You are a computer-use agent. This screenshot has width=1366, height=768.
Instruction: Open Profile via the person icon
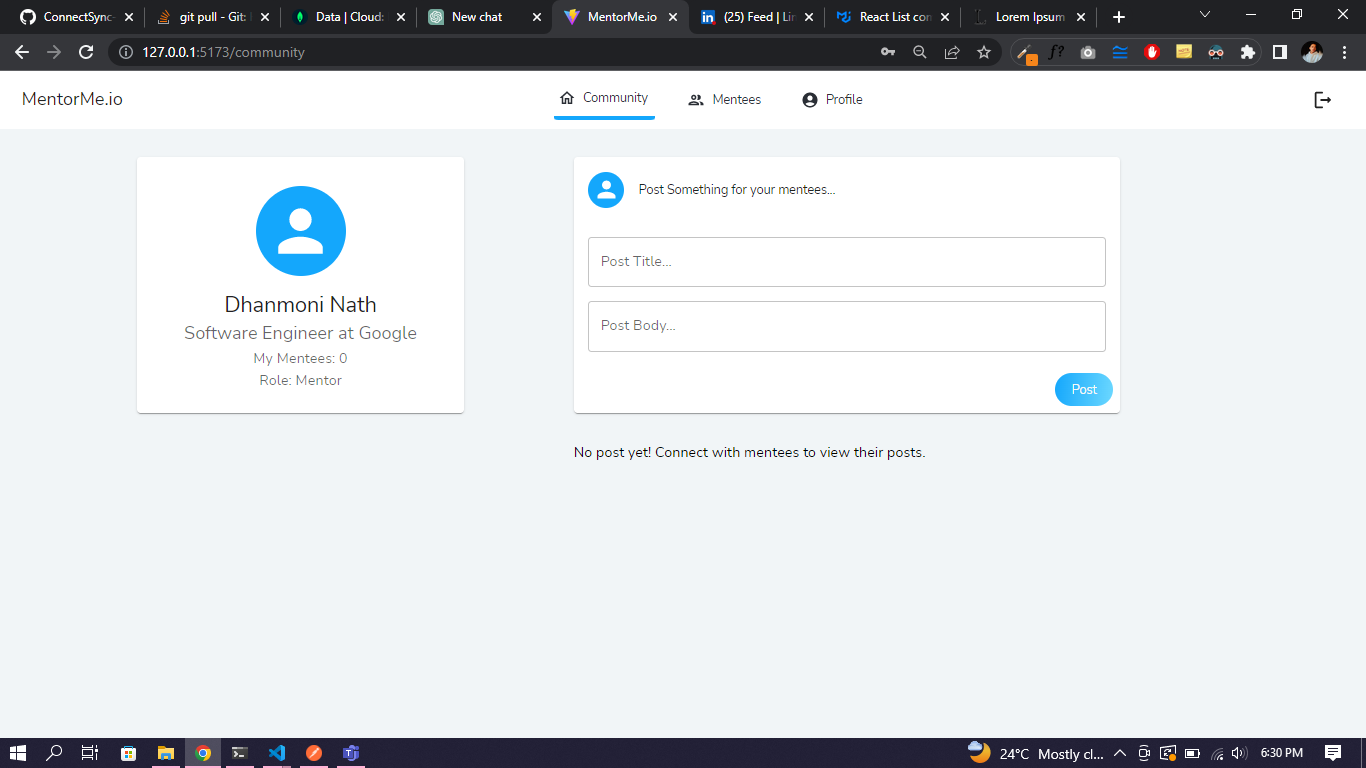(x=809, y=99)
